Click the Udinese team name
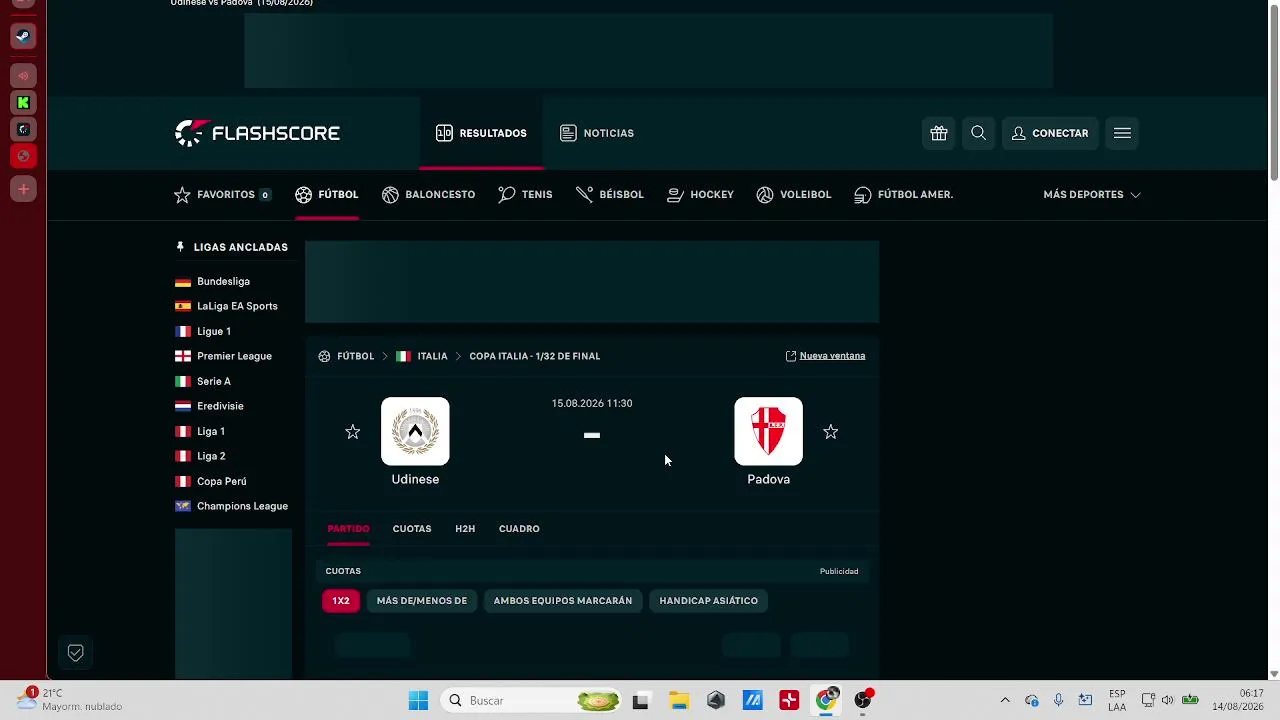The height and width of the screenshot is (720, 1280). 415,479
